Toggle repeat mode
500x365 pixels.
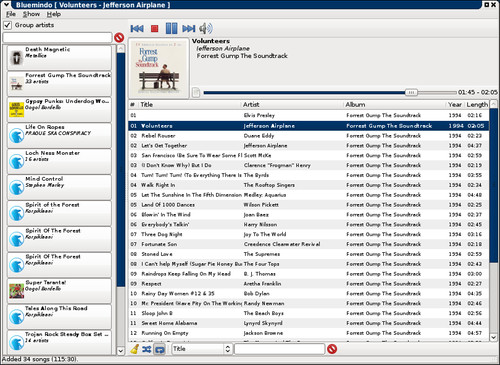click(x=160, y=349)
